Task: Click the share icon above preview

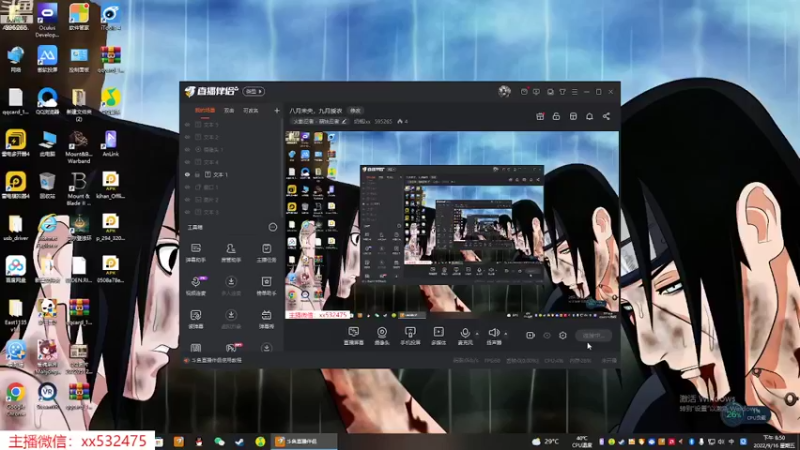Action: click(x=606, y=116)
